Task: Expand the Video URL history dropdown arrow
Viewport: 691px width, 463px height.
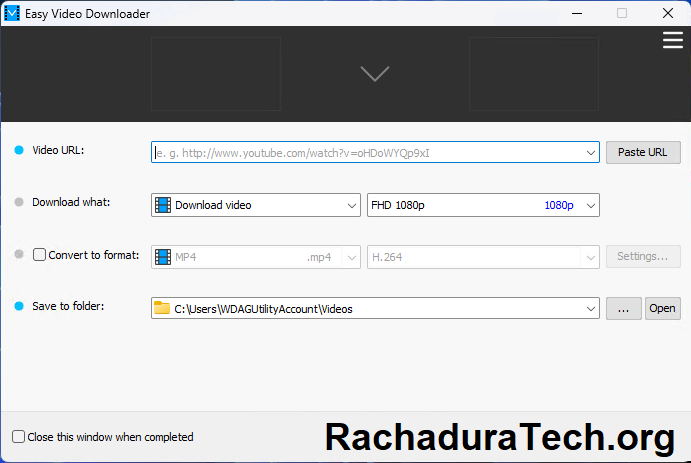Action: (591, 153)
